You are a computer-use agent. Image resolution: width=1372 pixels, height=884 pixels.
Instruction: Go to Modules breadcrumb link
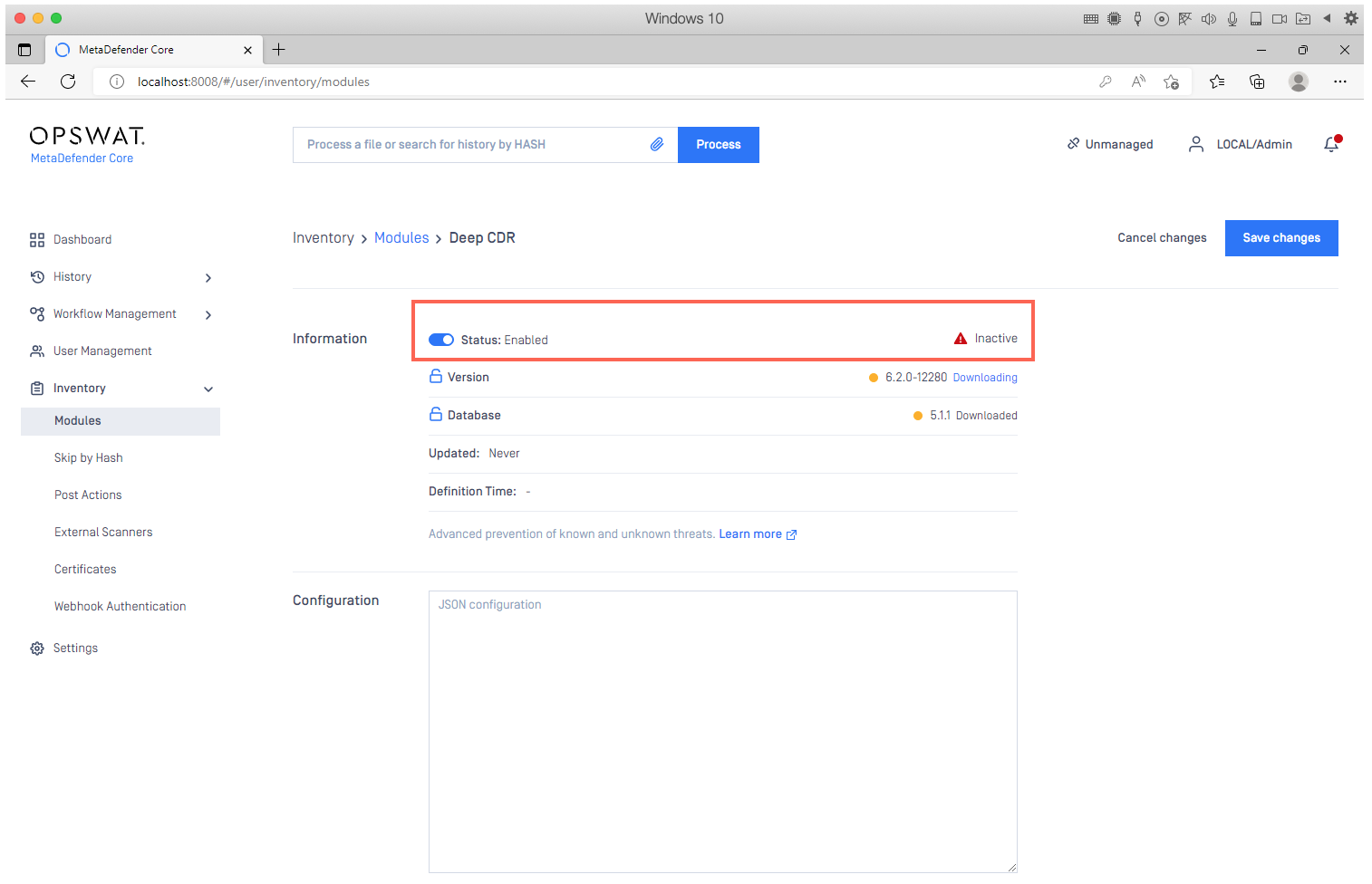(401, 238)
